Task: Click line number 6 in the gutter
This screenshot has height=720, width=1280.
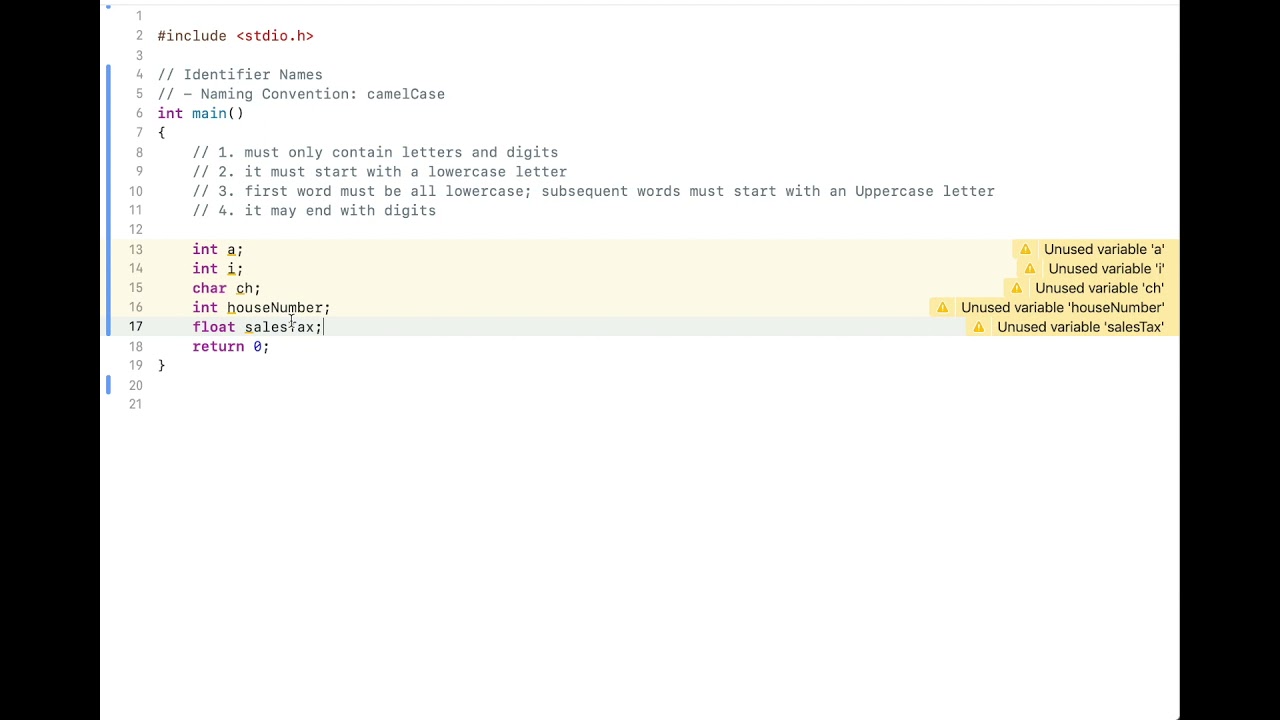Action: [x=139, y=114]
